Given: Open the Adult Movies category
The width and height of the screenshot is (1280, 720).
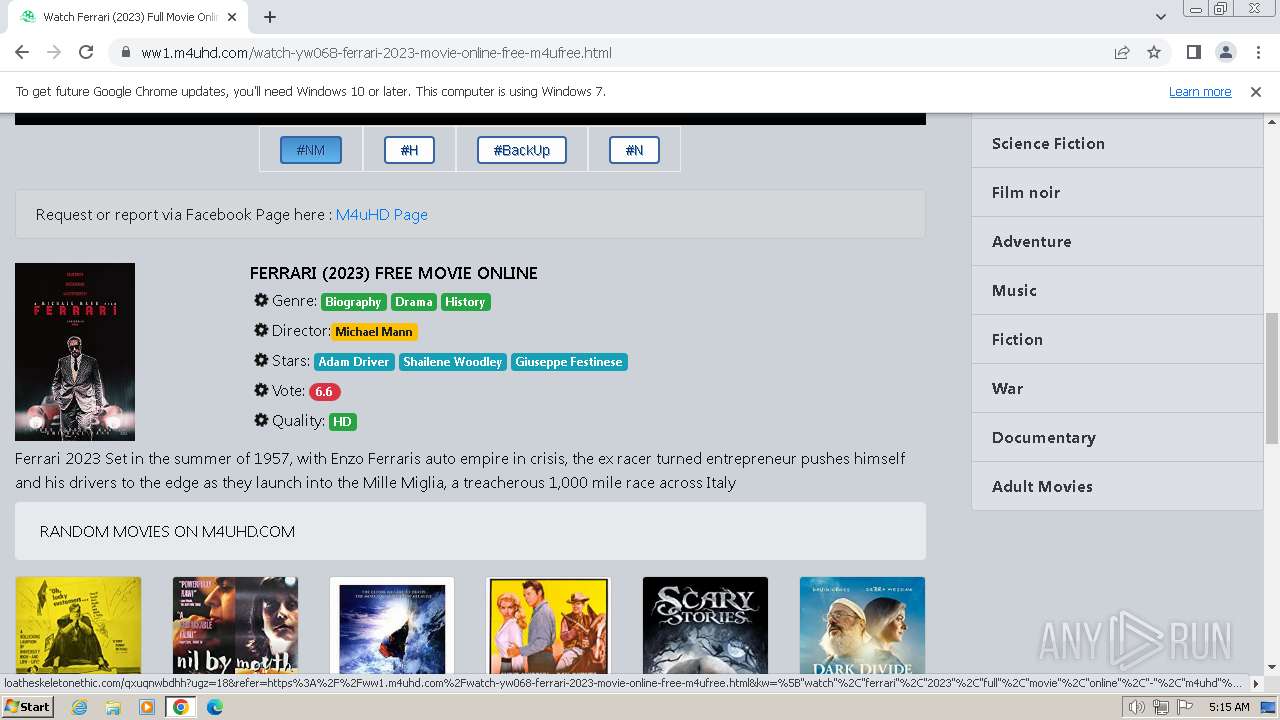Looking at the screenshot, I should 1117,487.
